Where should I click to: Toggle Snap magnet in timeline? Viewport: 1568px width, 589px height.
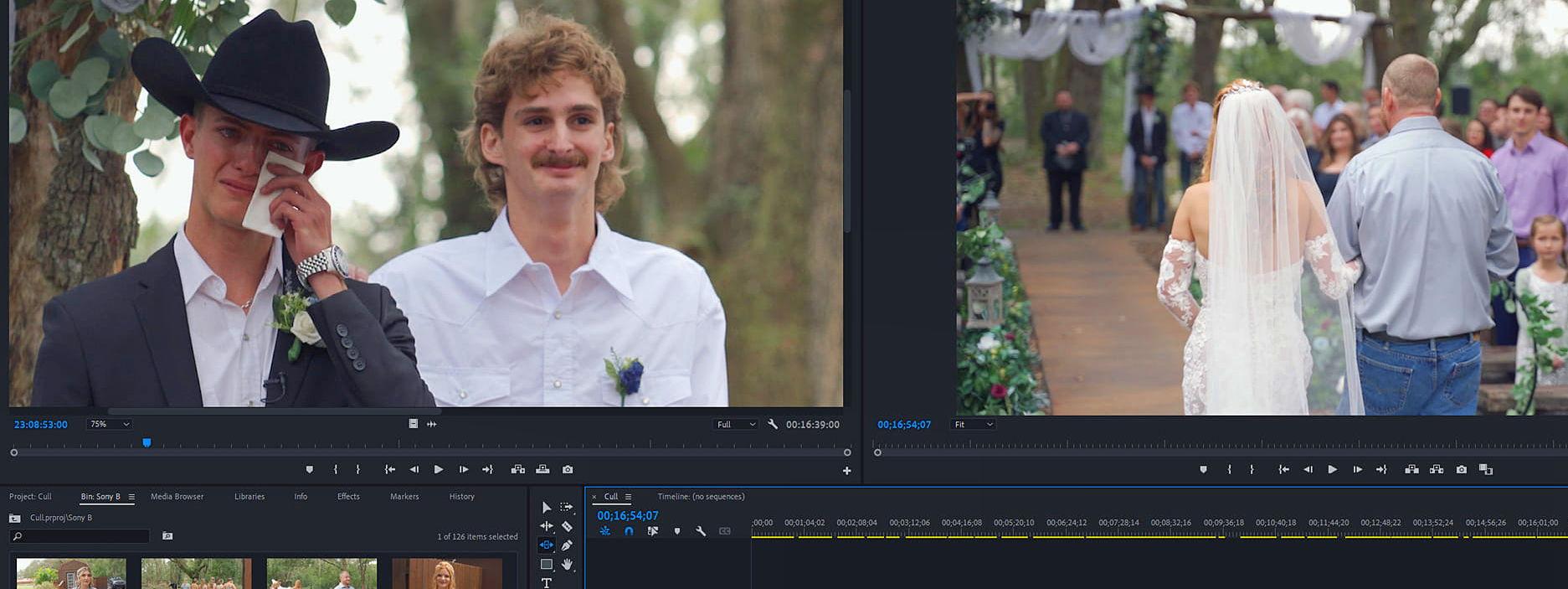click(x=629, y=531)
